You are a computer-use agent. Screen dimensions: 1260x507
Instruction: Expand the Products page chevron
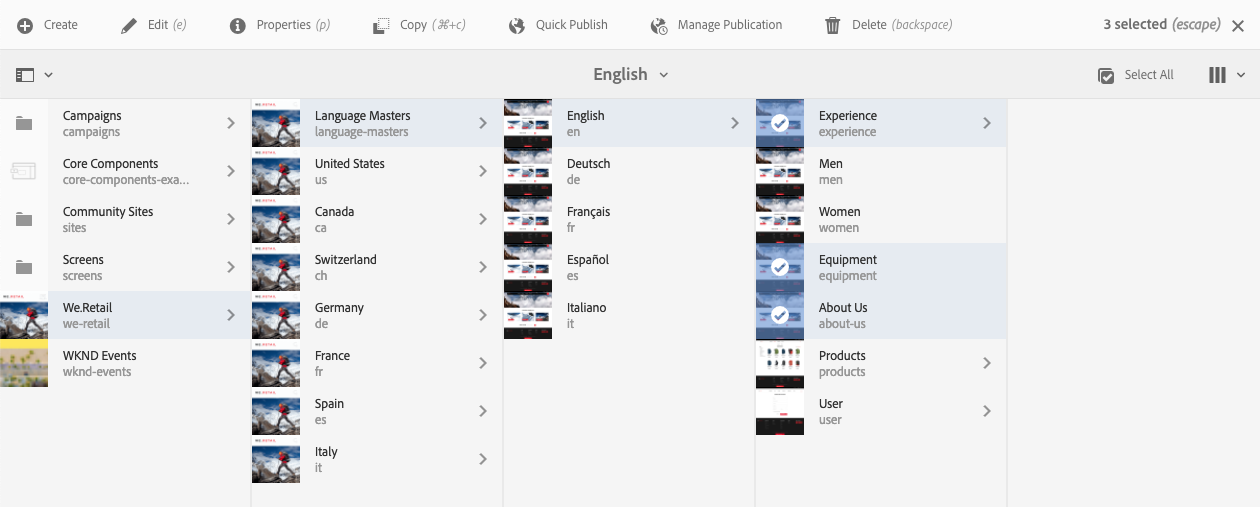point(987,363)
